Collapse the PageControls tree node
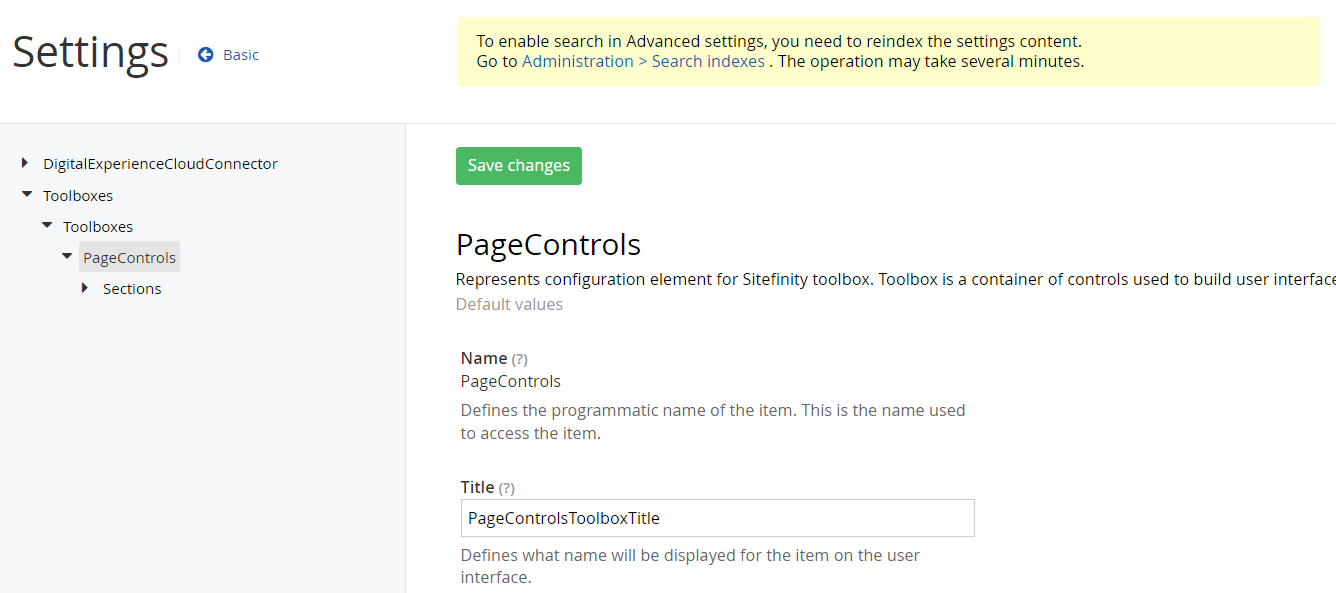This screenshot has width=1336, height=593. tap(66, 256)
